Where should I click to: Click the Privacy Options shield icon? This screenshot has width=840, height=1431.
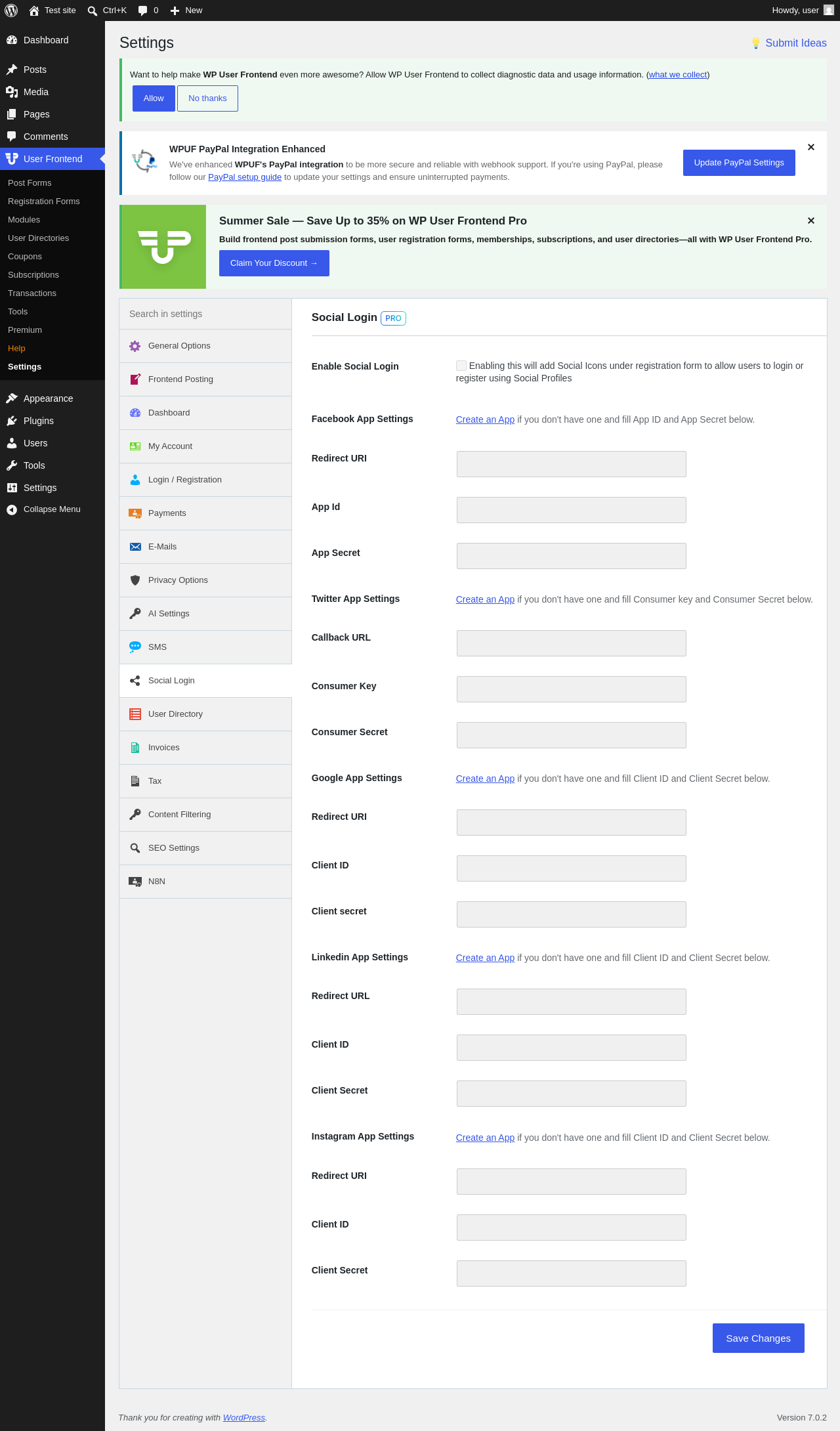(135, 580)
